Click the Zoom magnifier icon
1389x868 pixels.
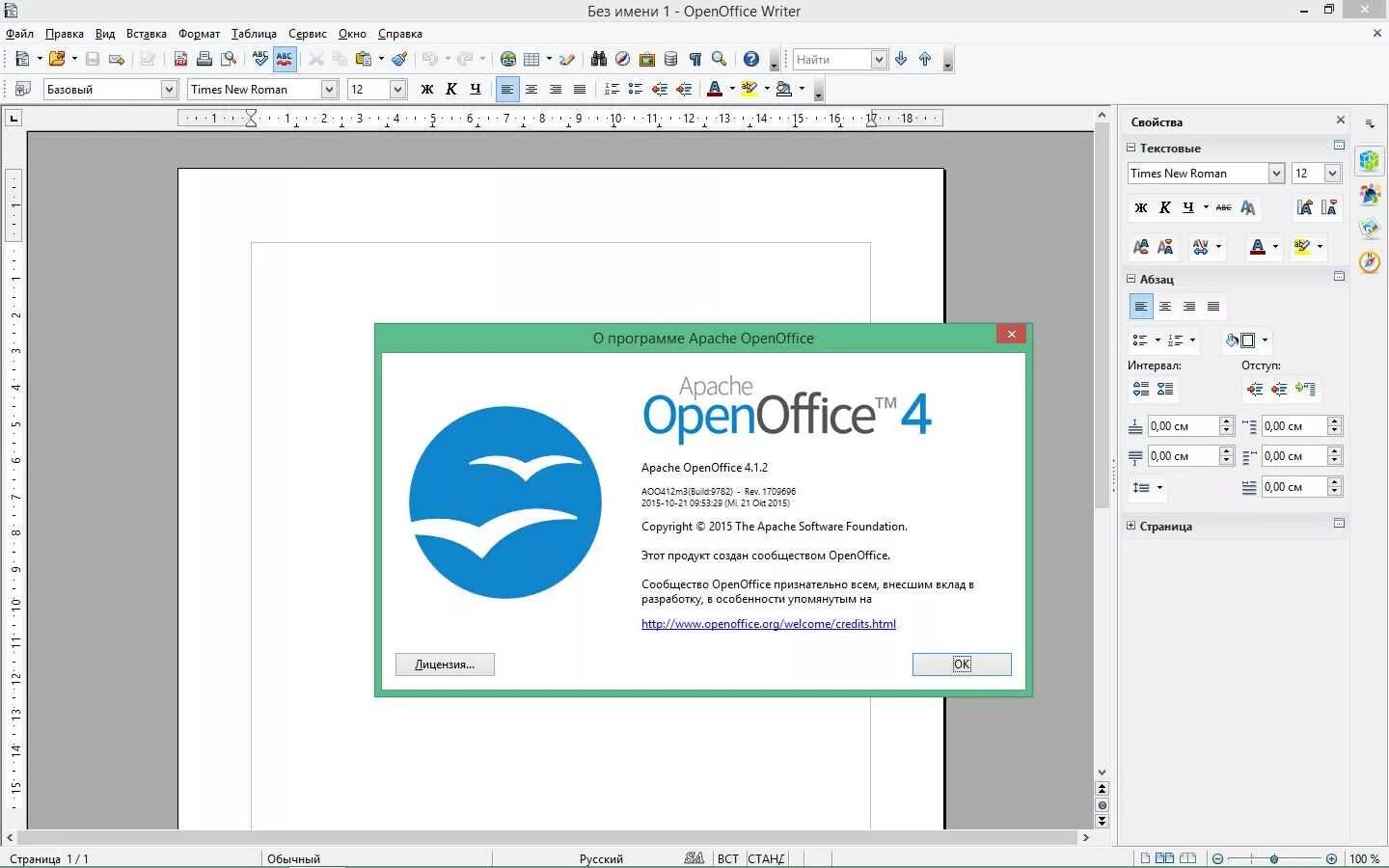click(x=720, y=59)
